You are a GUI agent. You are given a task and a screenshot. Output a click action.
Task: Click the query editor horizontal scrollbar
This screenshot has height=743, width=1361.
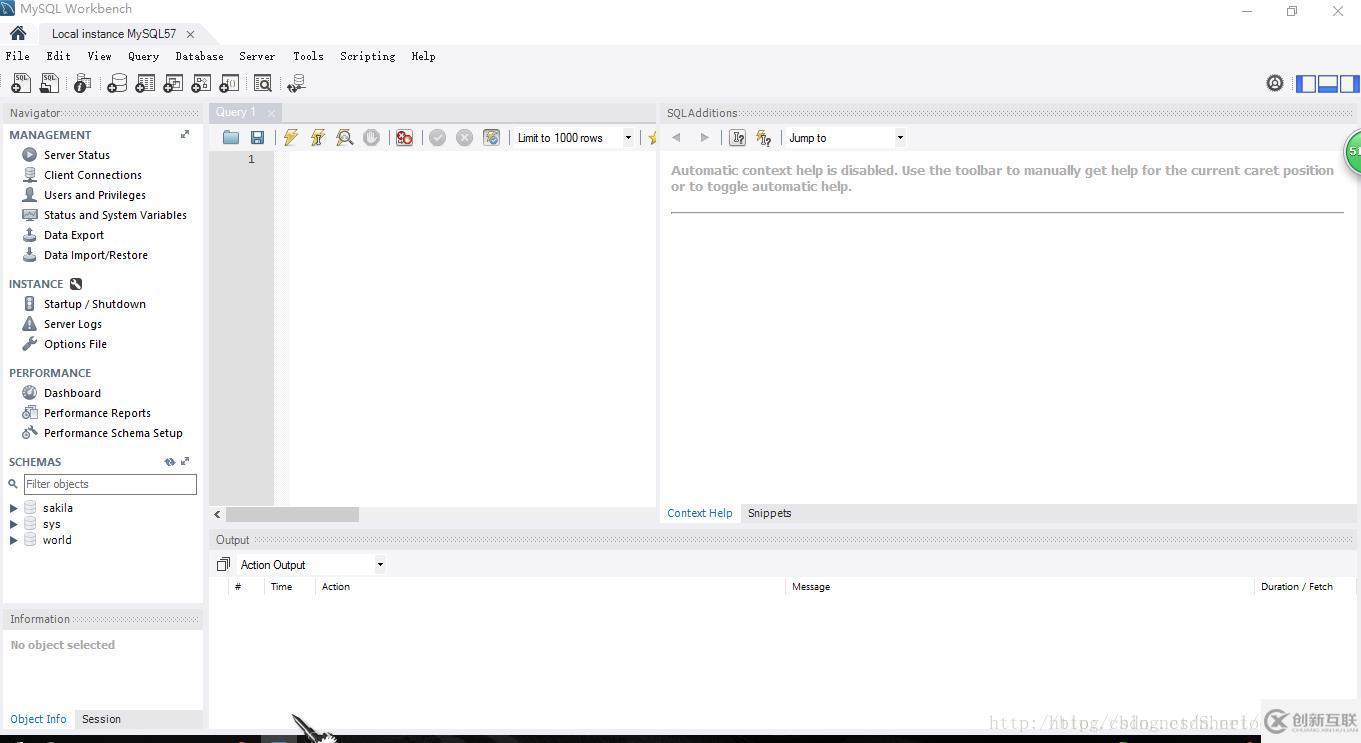point(292,514)
